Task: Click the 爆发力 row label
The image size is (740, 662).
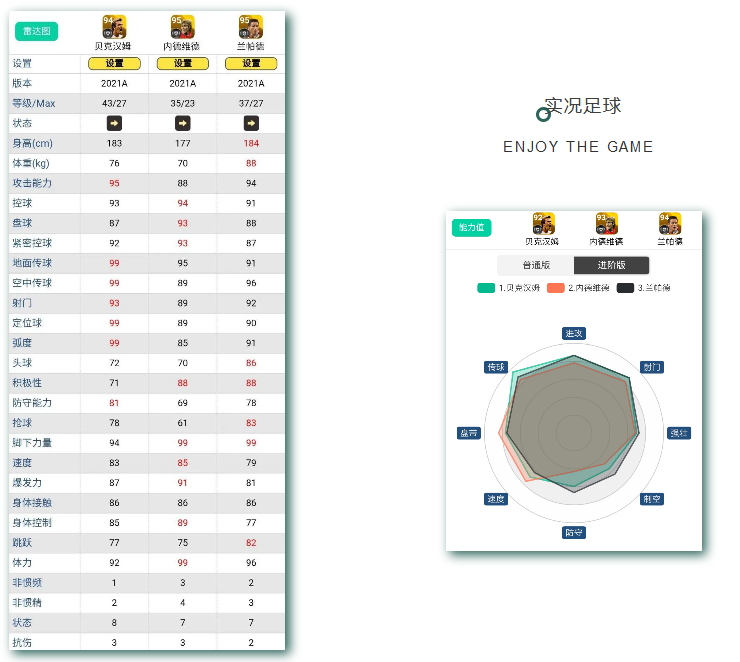Action: point(27,483)
